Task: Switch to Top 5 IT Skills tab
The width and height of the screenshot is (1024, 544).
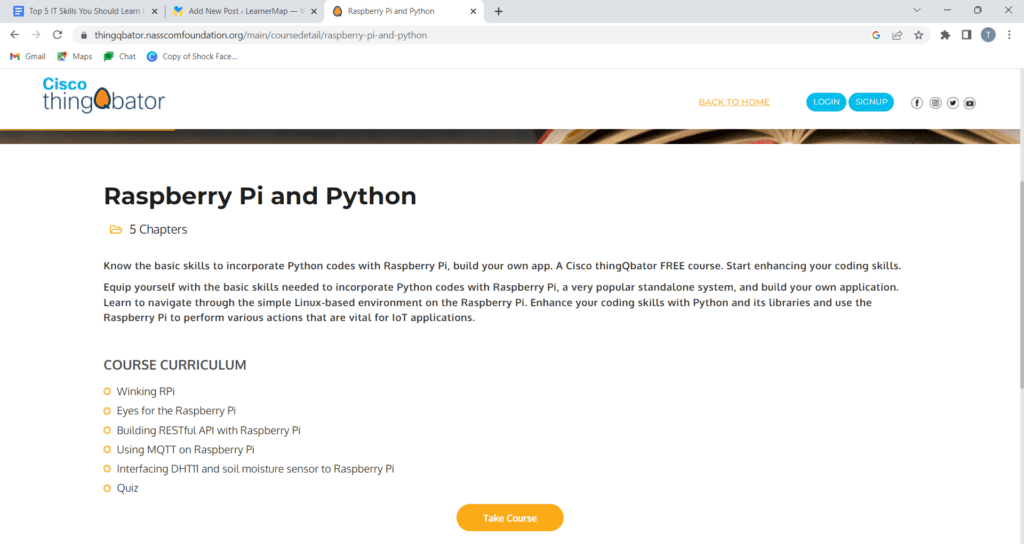Action: (x=85, y=11)
